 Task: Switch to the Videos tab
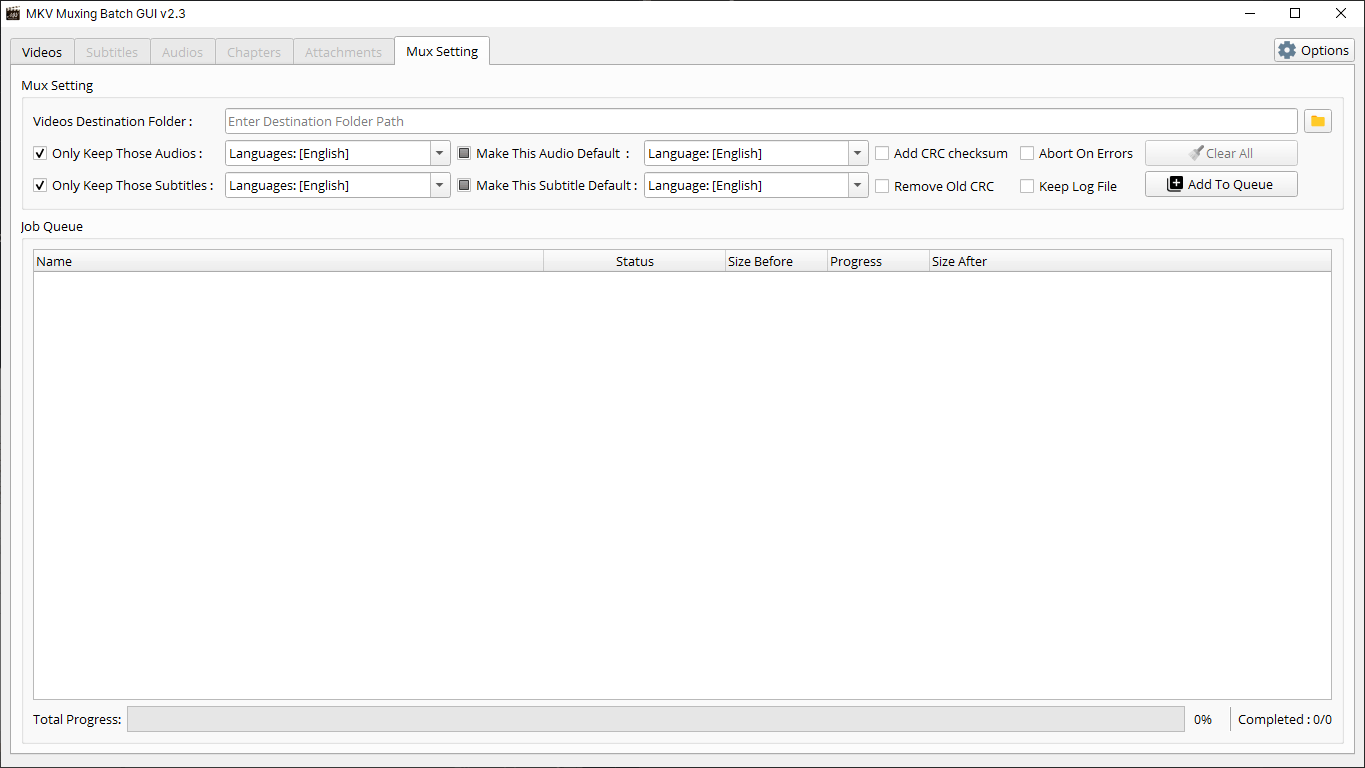click(41, 51)
